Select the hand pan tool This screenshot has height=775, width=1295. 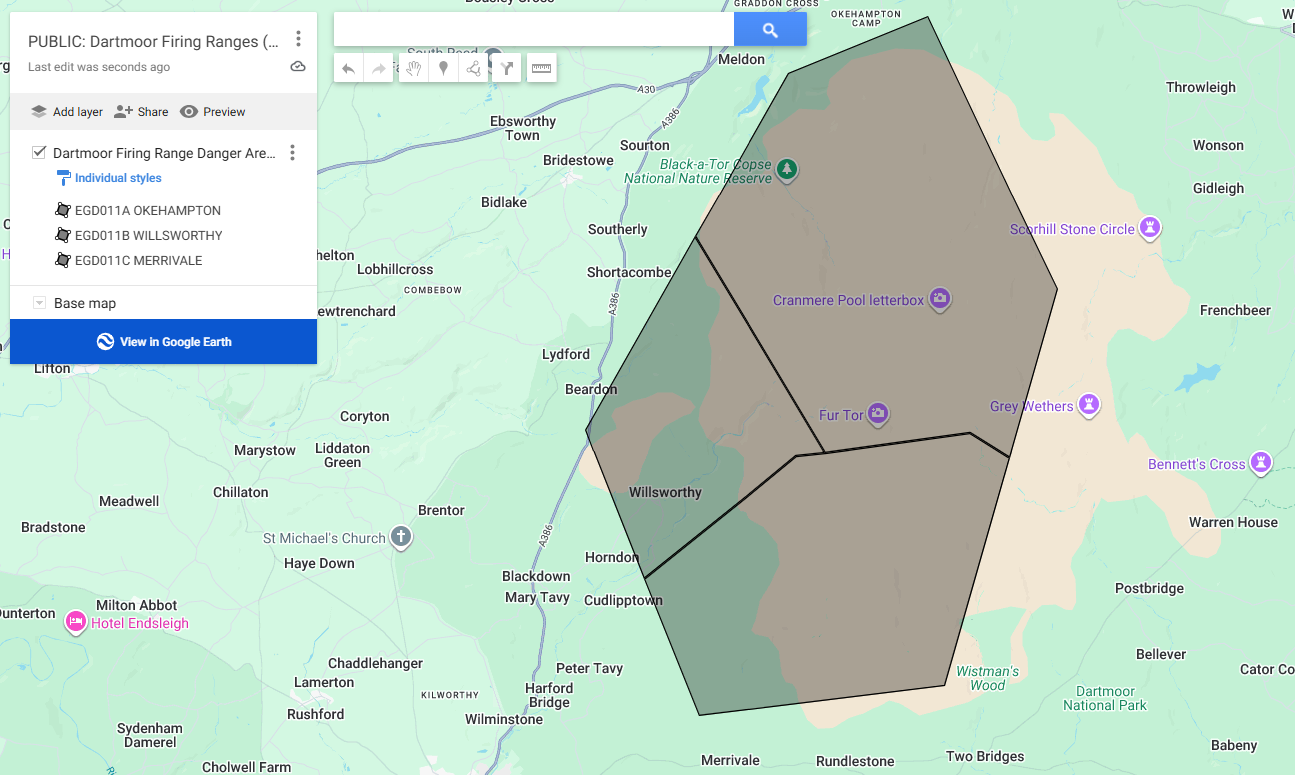coord(413,68)
